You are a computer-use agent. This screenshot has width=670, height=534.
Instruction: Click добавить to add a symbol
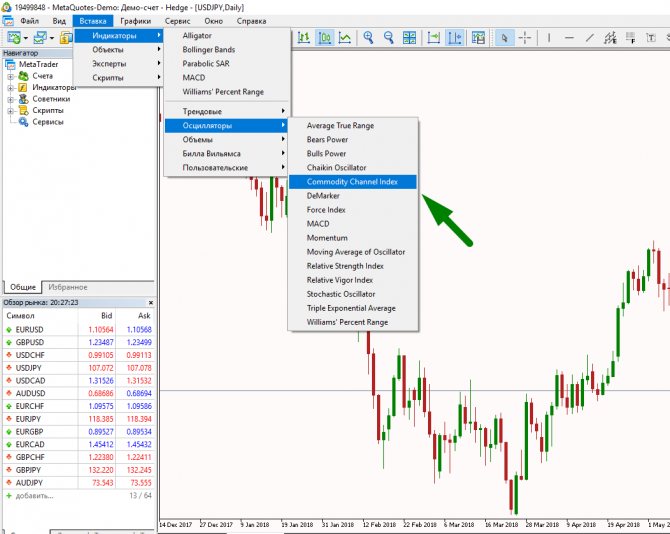[x=34, y=495]
